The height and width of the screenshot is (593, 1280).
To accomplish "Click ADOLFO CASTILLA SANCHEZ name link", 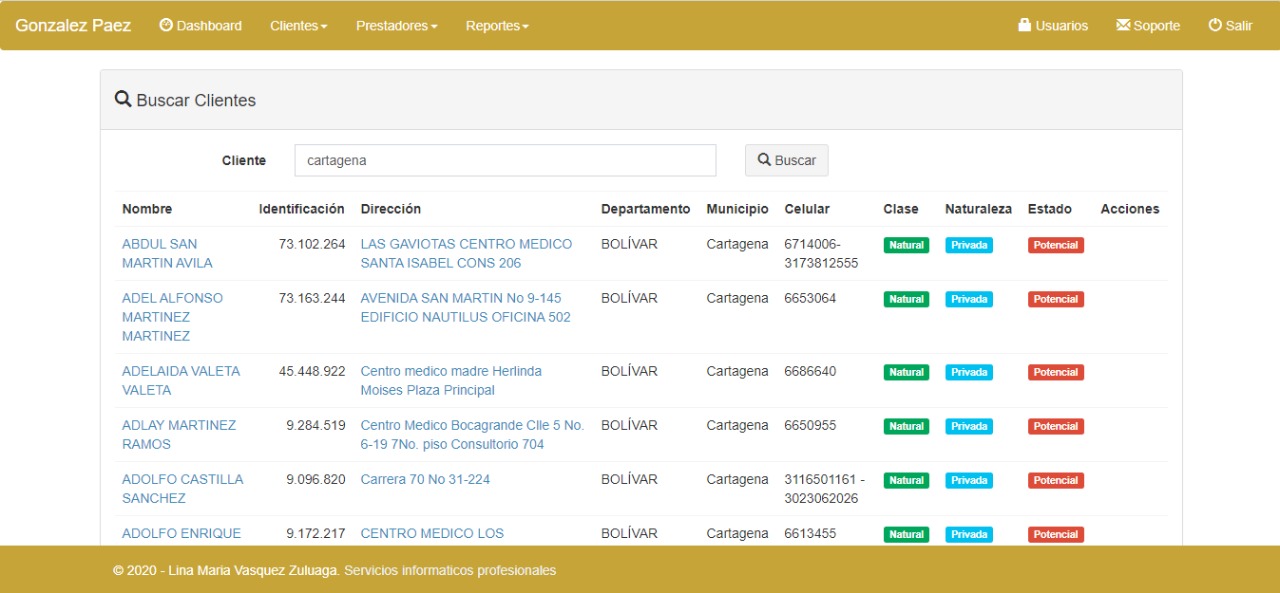I will point(182,488).
